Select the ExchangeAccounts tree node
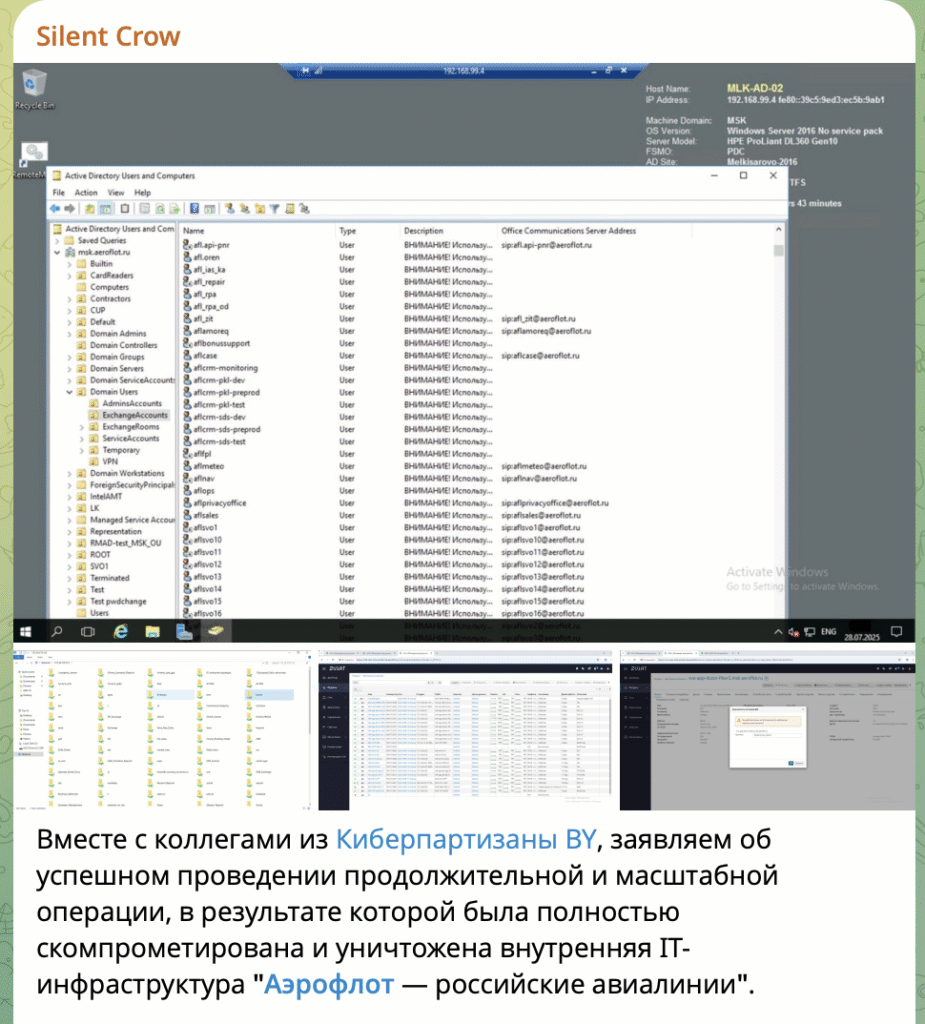This screenshot has width=925, height=1024. (x=135, y=415)
